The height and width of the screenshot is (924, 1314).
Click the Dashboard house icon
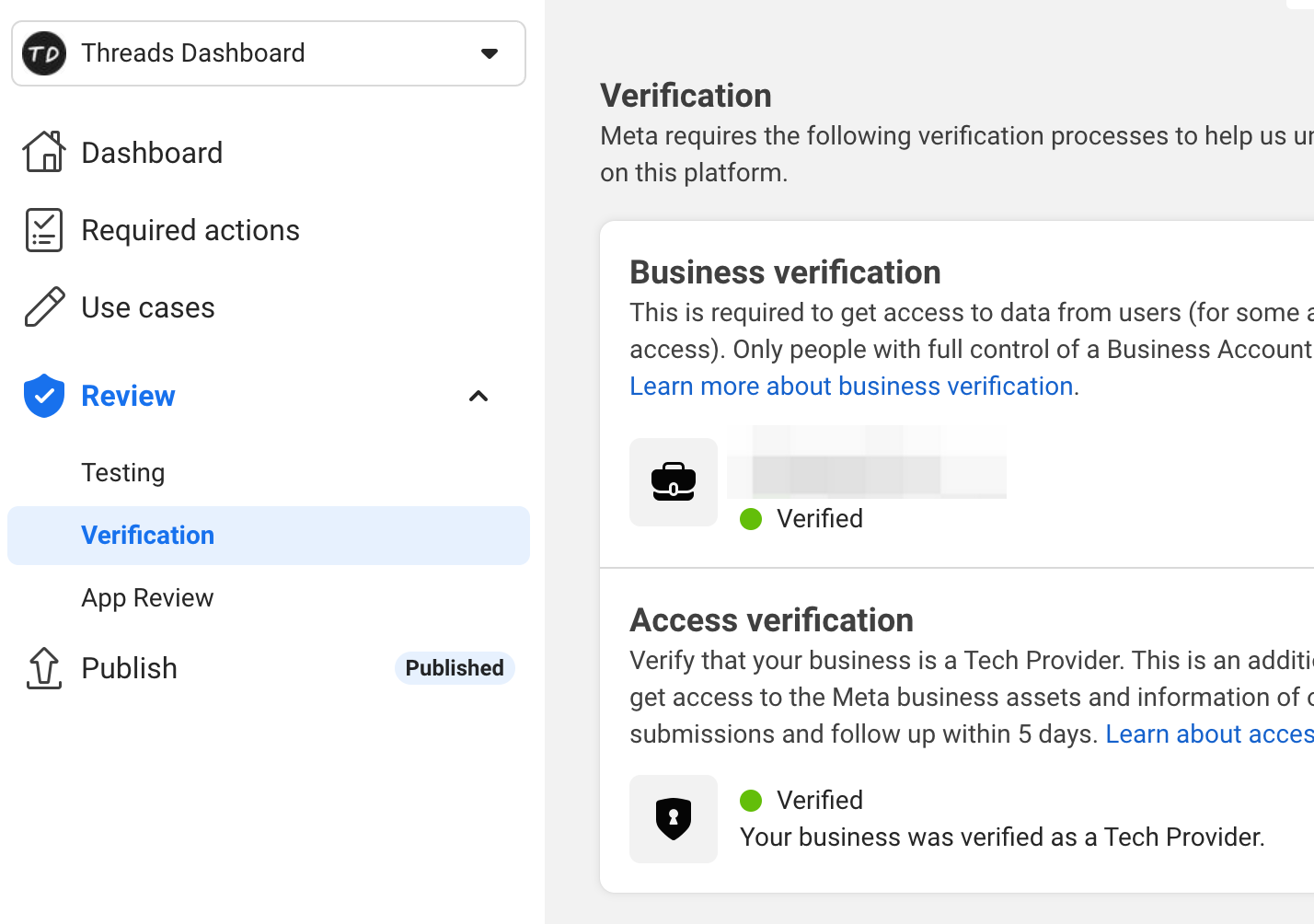tap(44, 152)
